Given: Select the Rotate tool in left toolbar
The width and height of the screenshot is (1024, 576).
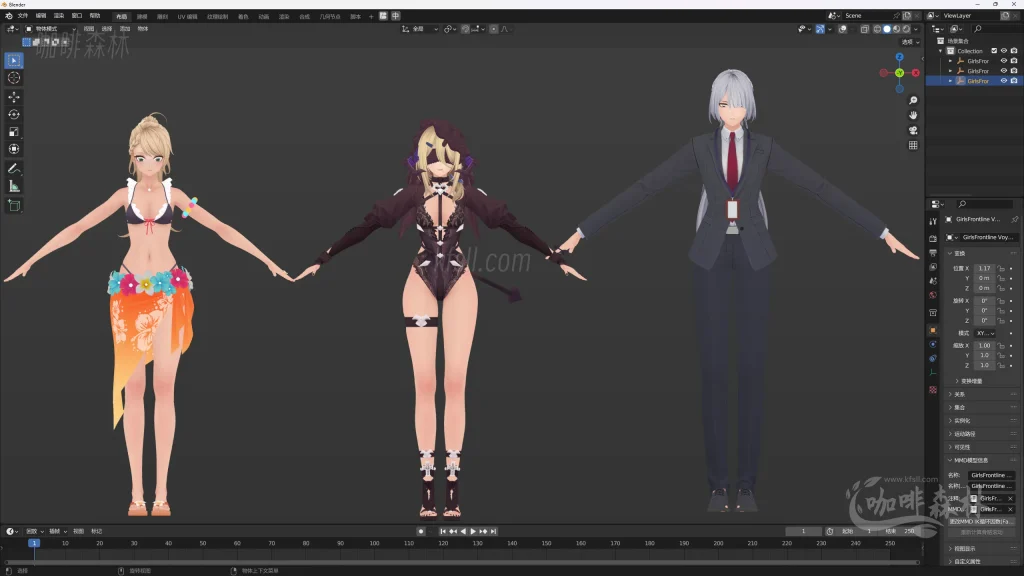Looking at the screenshot, I should coord(14,114).
